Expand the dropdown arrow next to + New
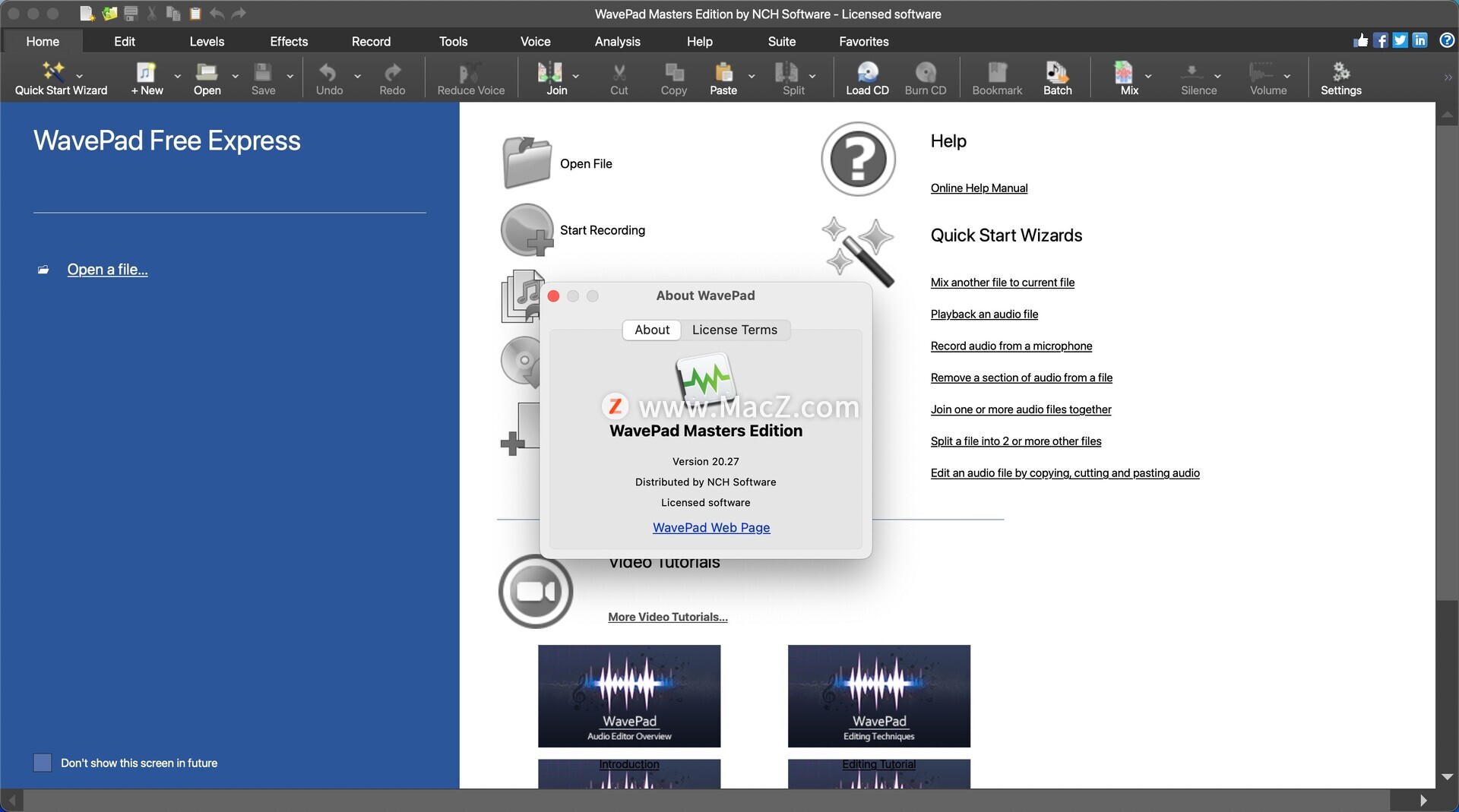Screen dimensions: 1459x812 [x=178, y=76]
